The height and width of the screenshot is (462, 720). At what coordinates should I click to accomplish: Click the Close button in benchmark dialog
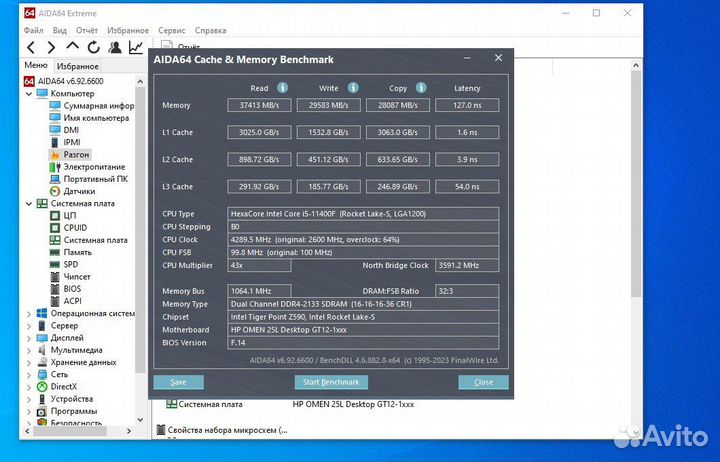pos(483,382)
